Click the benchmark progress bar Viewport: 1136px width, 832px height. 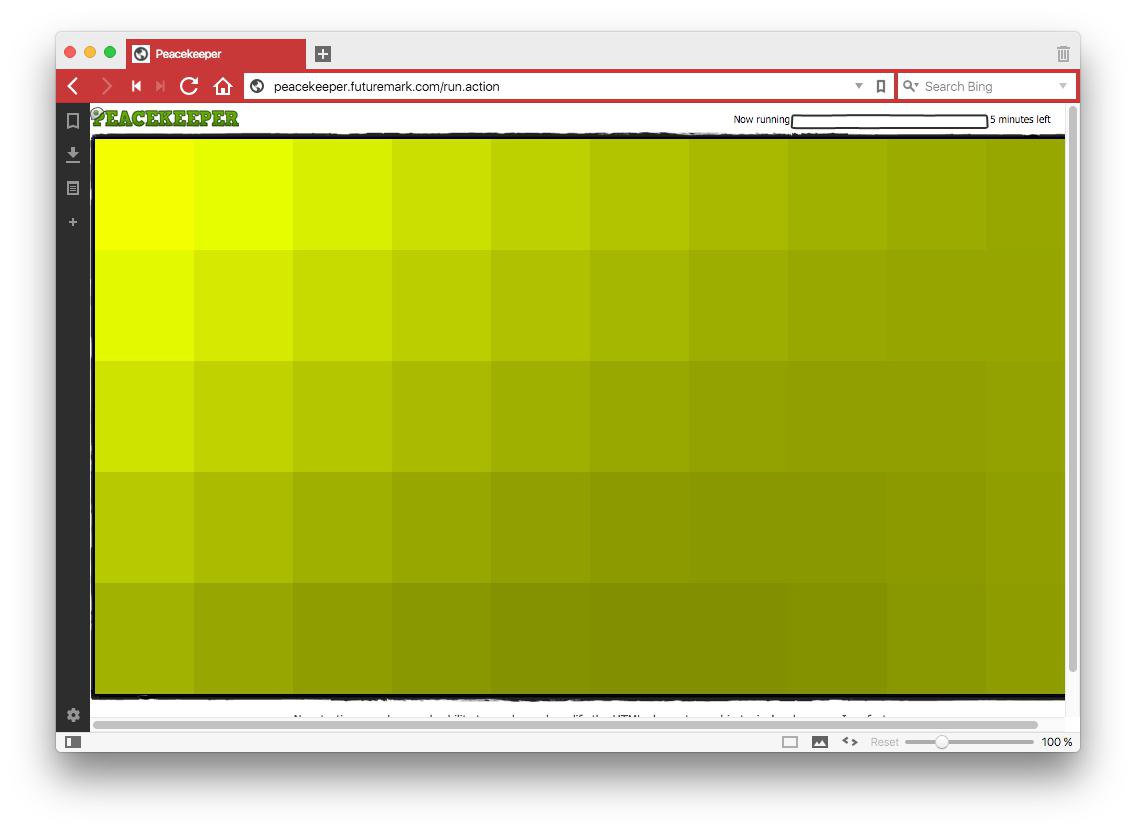click(889, 121)
